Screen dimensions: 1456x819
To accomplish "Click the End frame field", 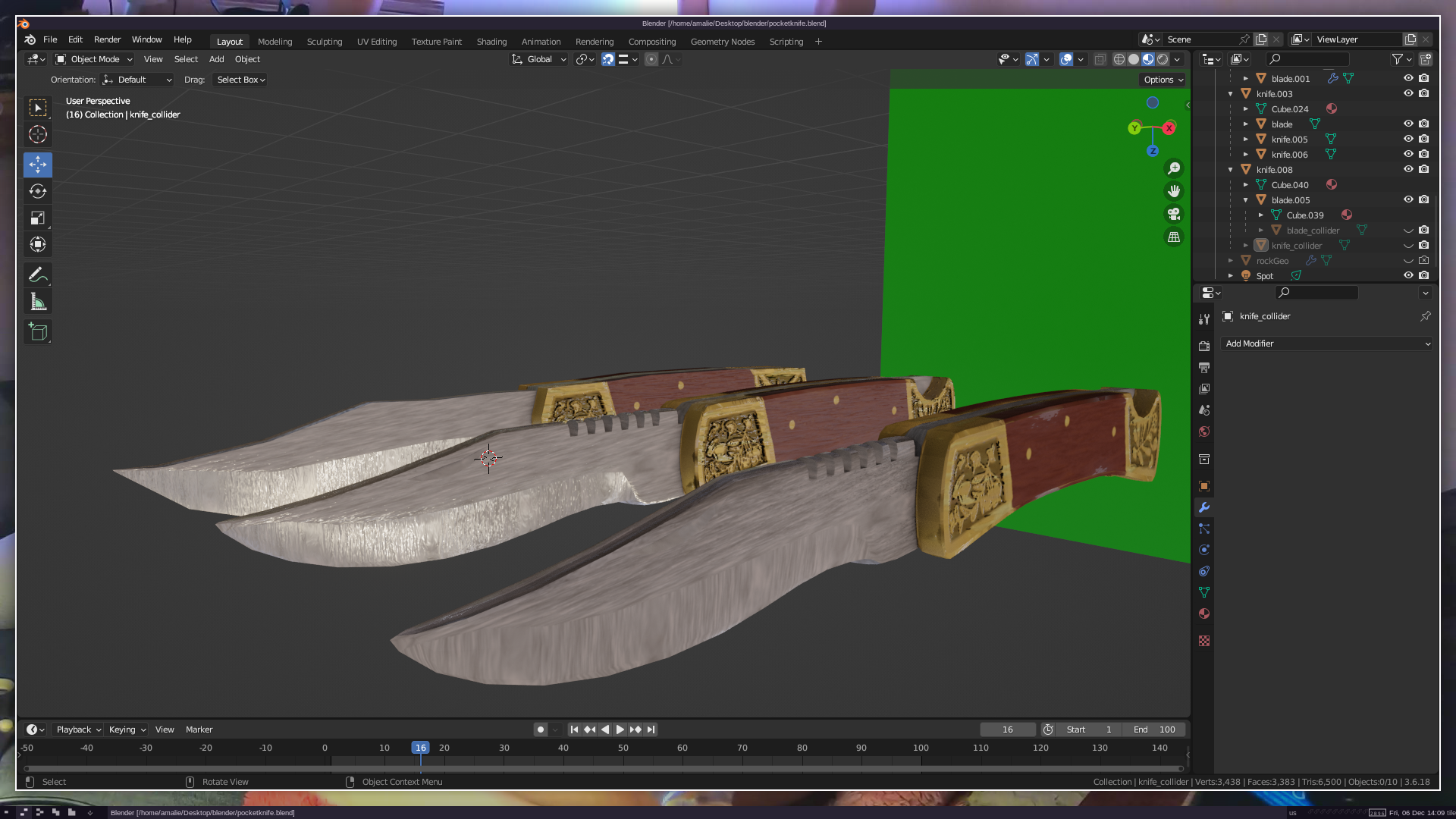I will click(x=1154, y=730).
